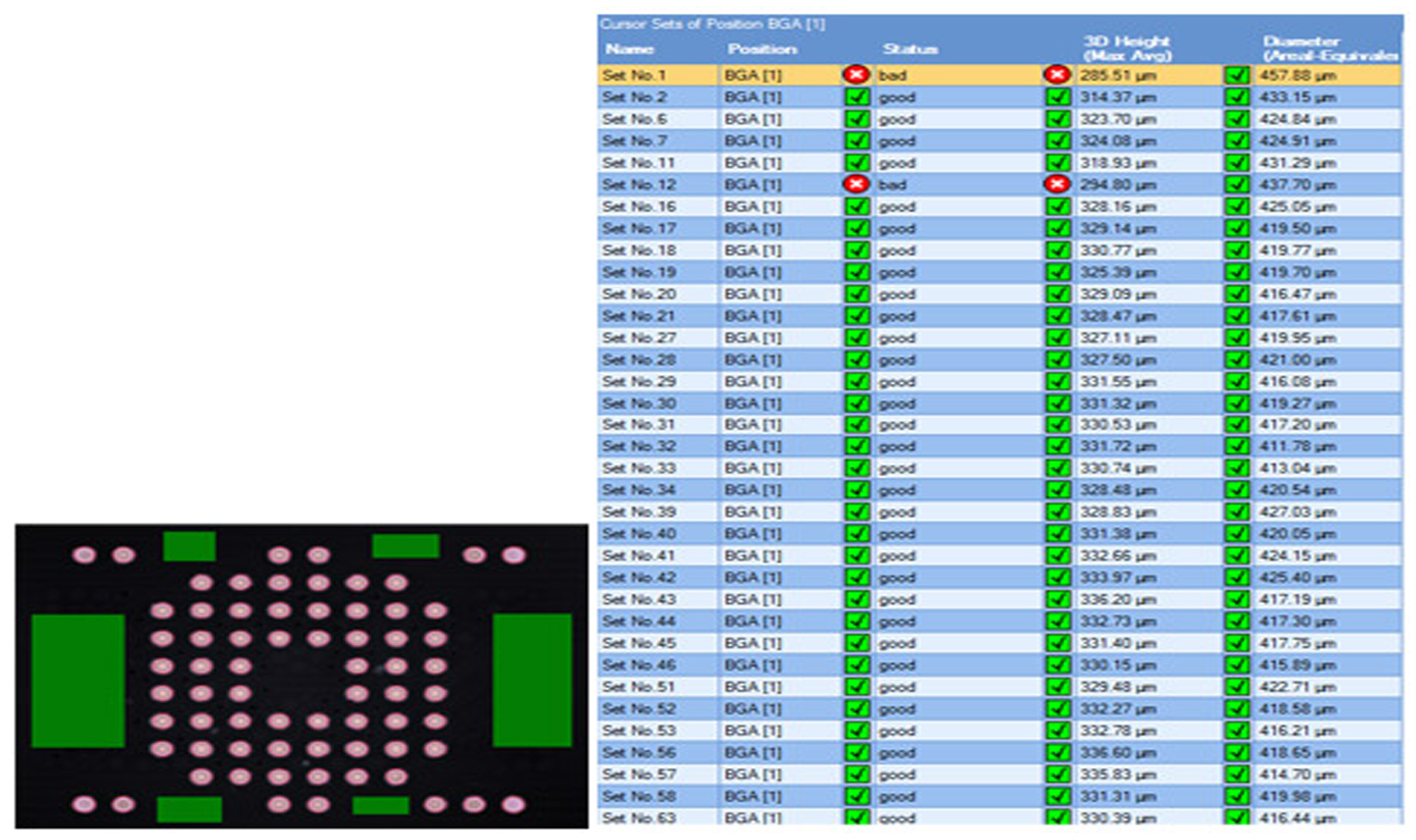Click the red 3D Height error icon for Set No.1
Viewport: 1416px width, 840px height.
1057,75
